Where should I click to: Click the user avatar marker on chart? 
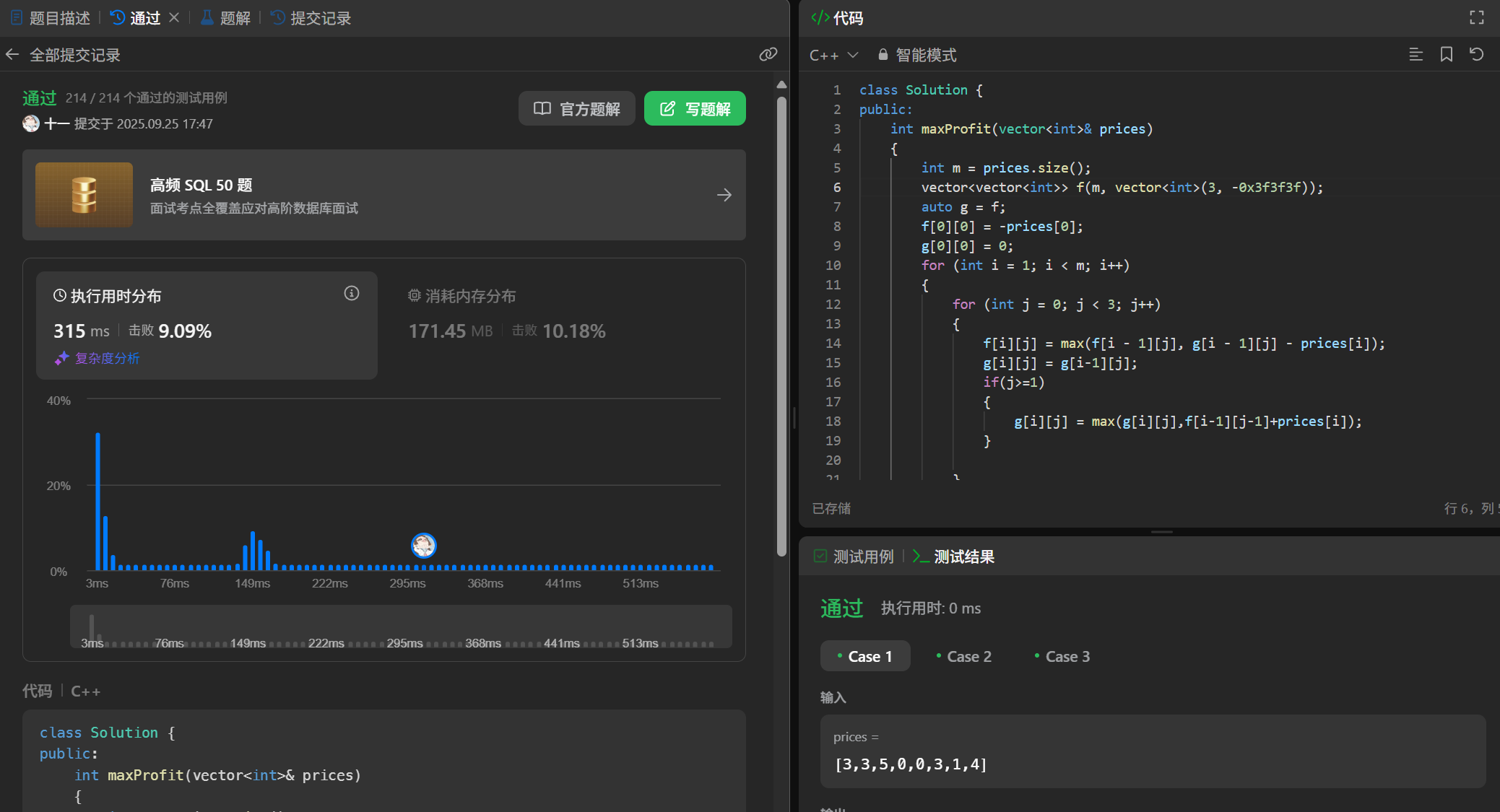[x=424, y=545]
